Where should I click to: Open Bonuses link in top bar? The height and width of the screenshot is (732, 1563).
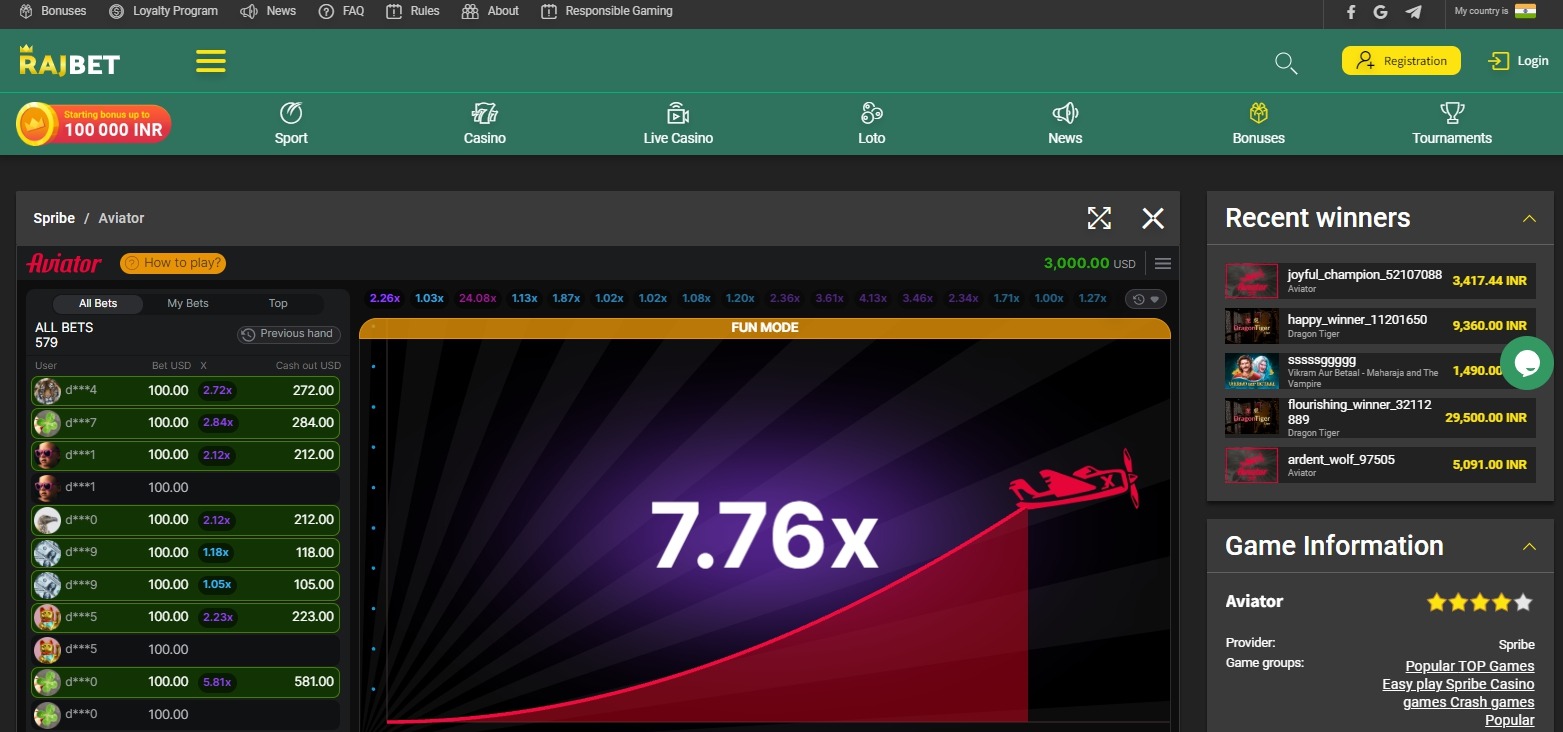click(x=53, y=11)
